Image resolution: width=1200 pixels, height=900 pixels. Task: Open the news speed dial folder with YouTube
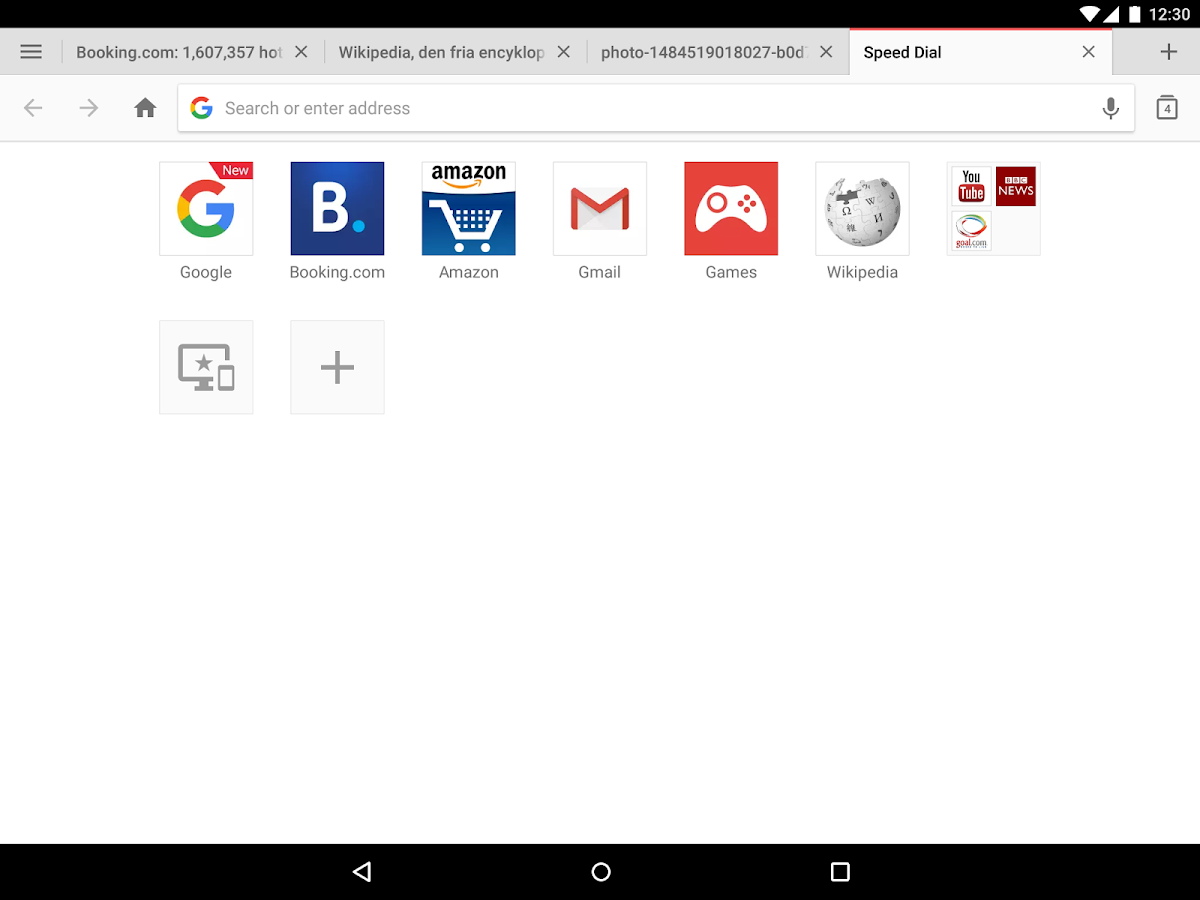point(993,208)
